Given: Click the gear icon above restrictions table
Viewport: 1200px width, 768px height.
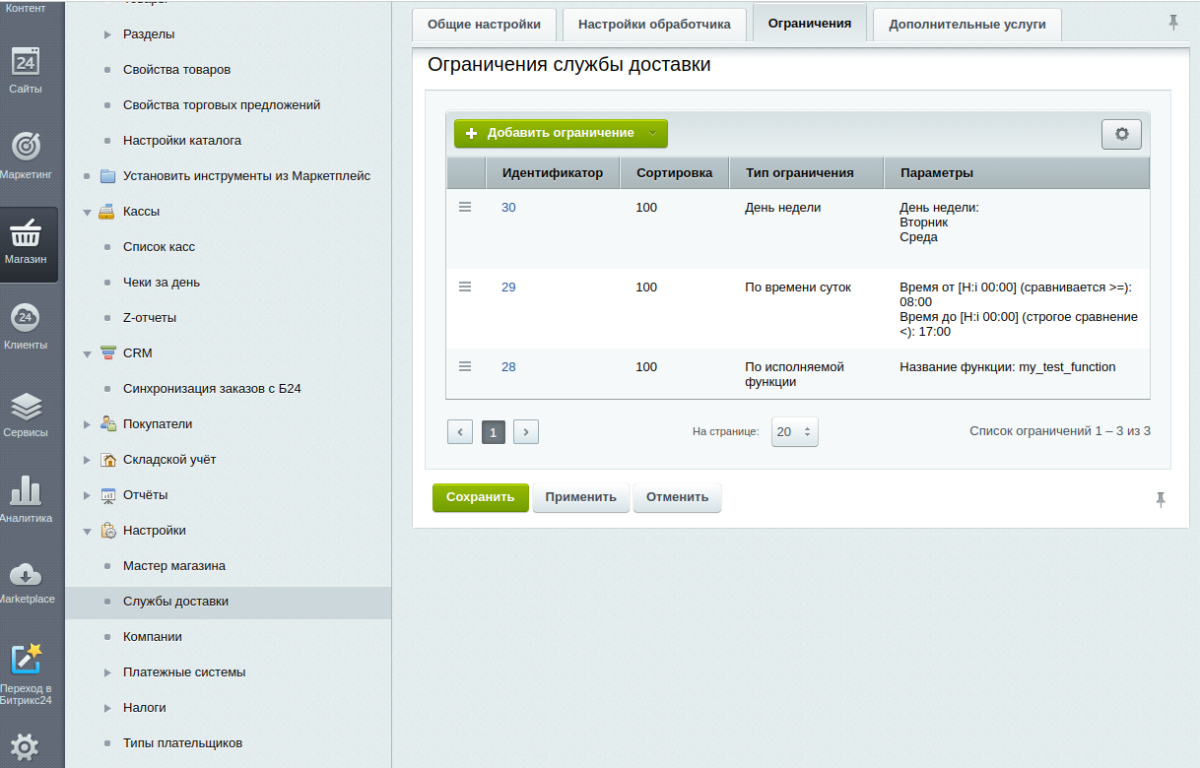Looking at the screenshot, I should click(1121, 133).
